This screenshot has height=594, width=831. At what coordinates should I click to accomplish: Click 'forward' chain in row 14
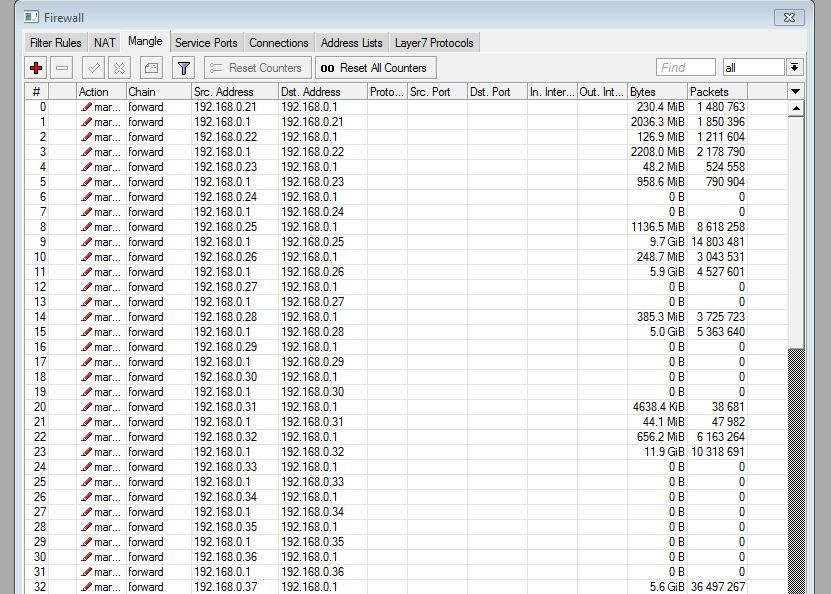[146, 317]
